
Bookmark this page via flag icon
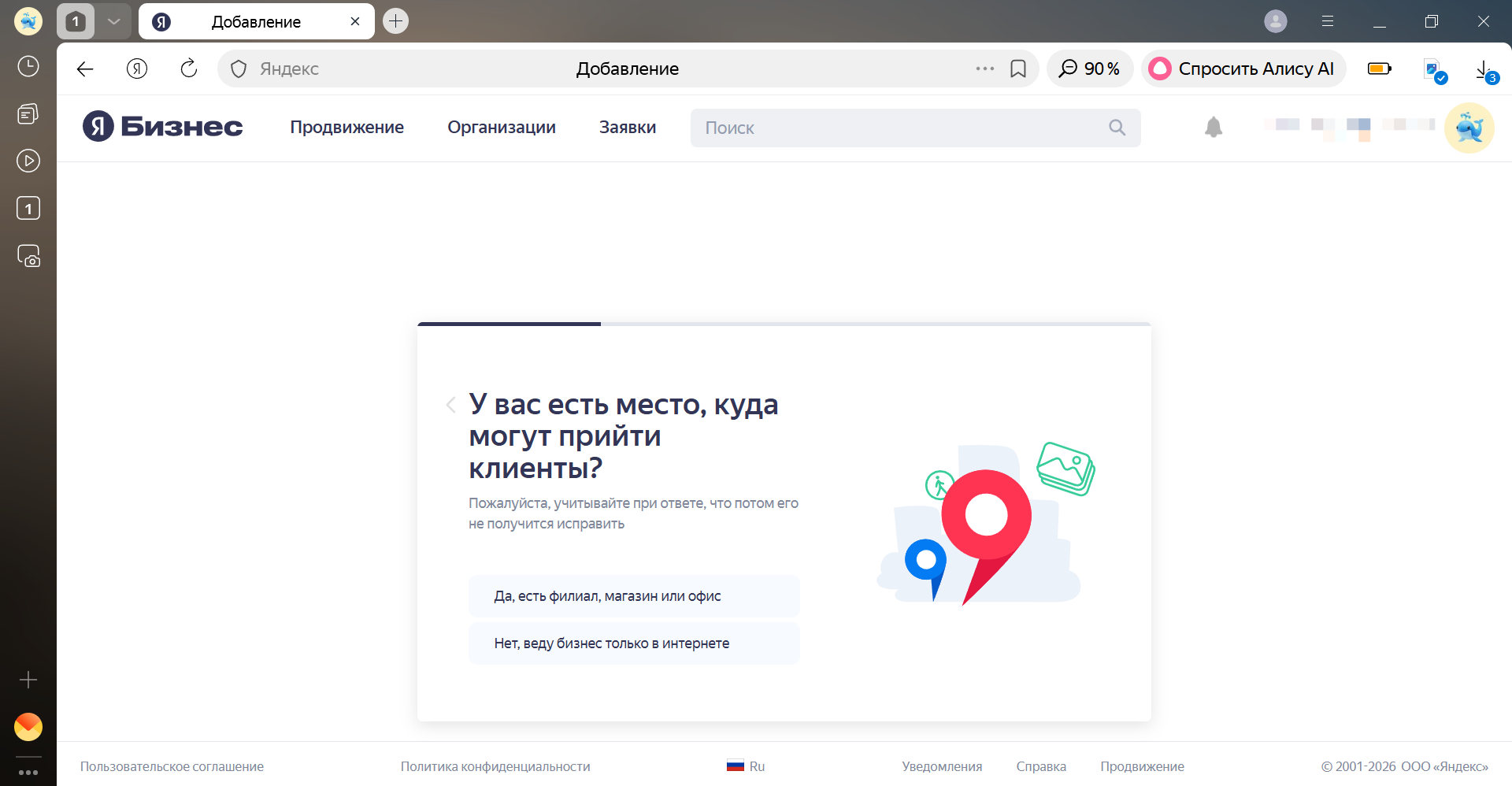click(x=1019, y=69)
